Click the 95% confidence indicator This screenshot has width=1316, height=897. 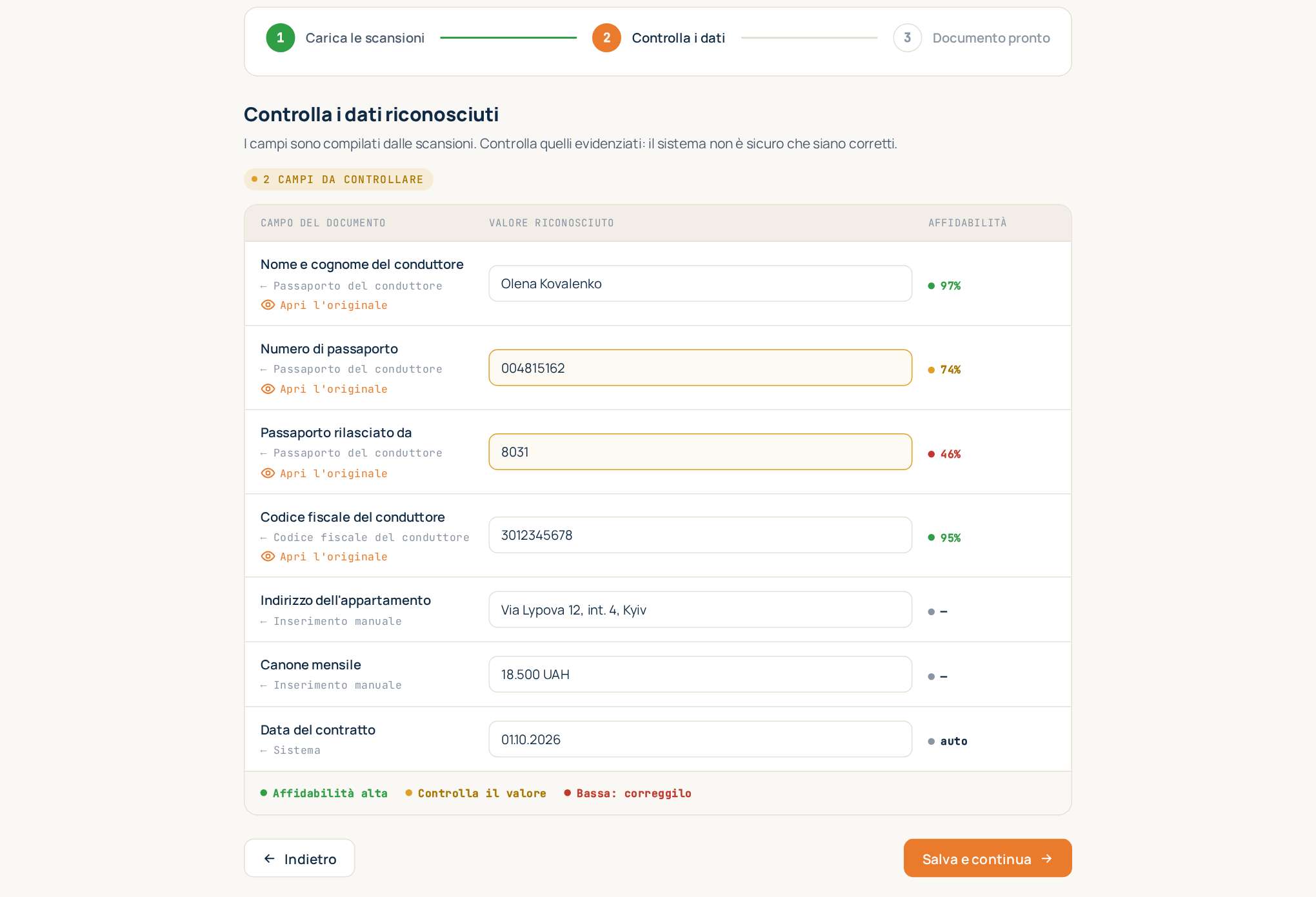pyautogui.click(x=944, y=538)
